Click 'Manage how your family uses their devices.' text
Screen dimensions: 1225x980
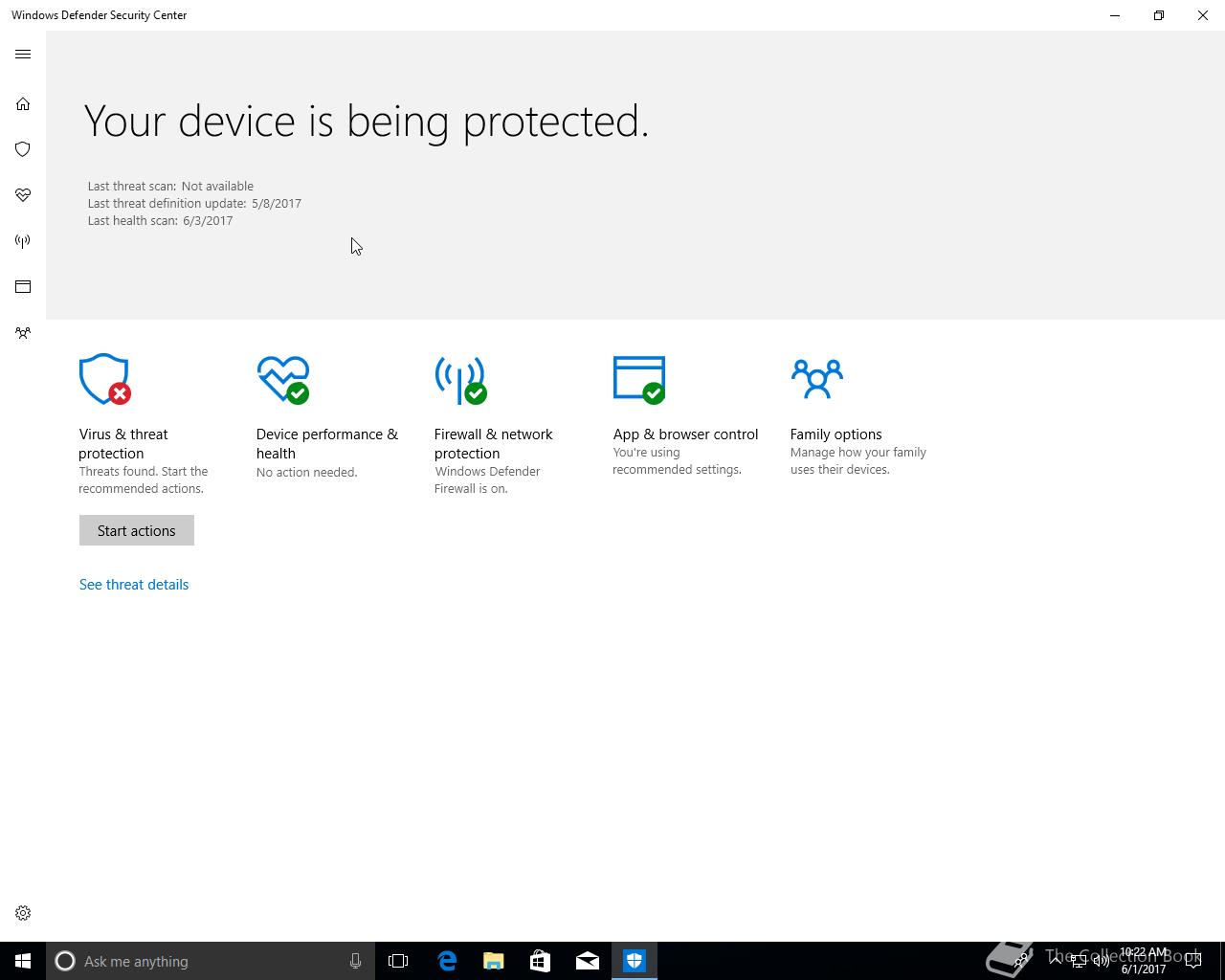coord(858,461)
